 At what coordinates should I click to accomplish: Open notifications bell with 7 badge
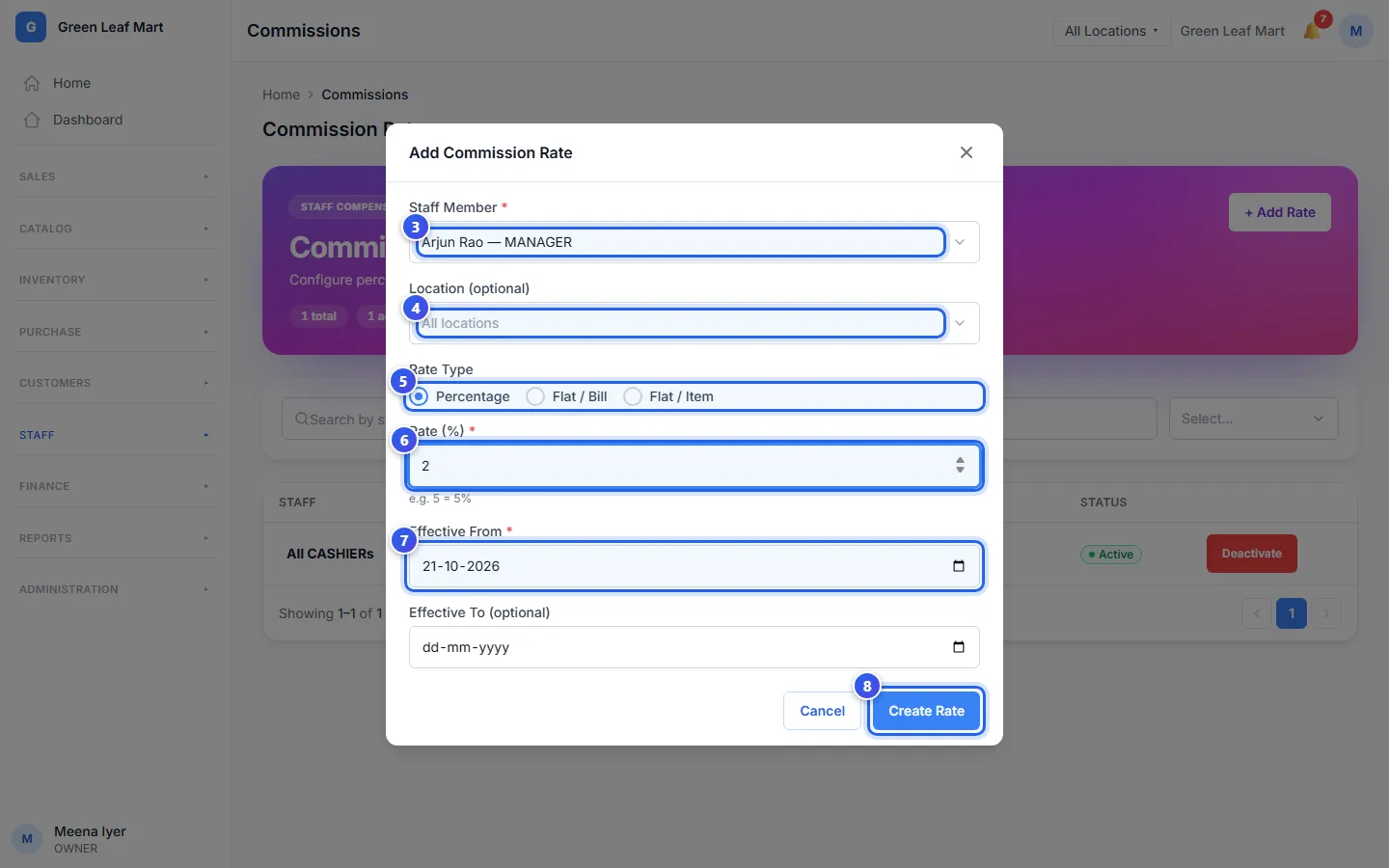[1312, 31]
